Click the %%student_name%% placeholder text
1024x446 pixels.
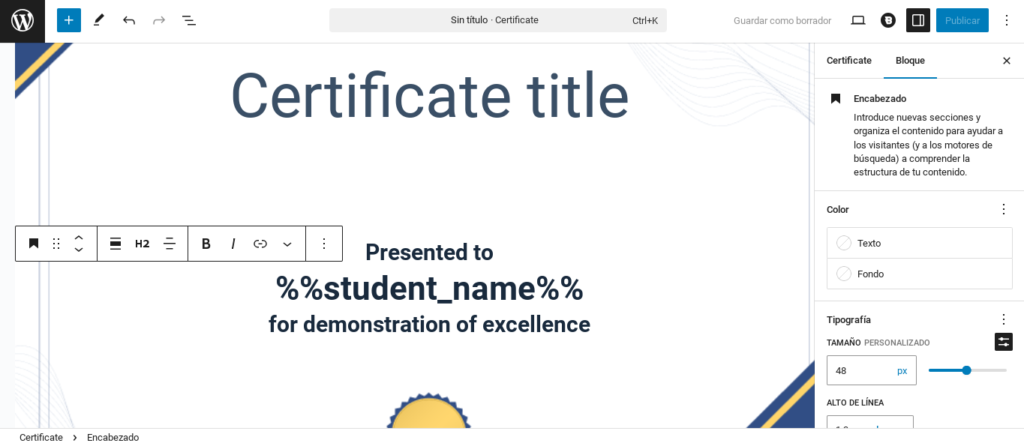429,289
